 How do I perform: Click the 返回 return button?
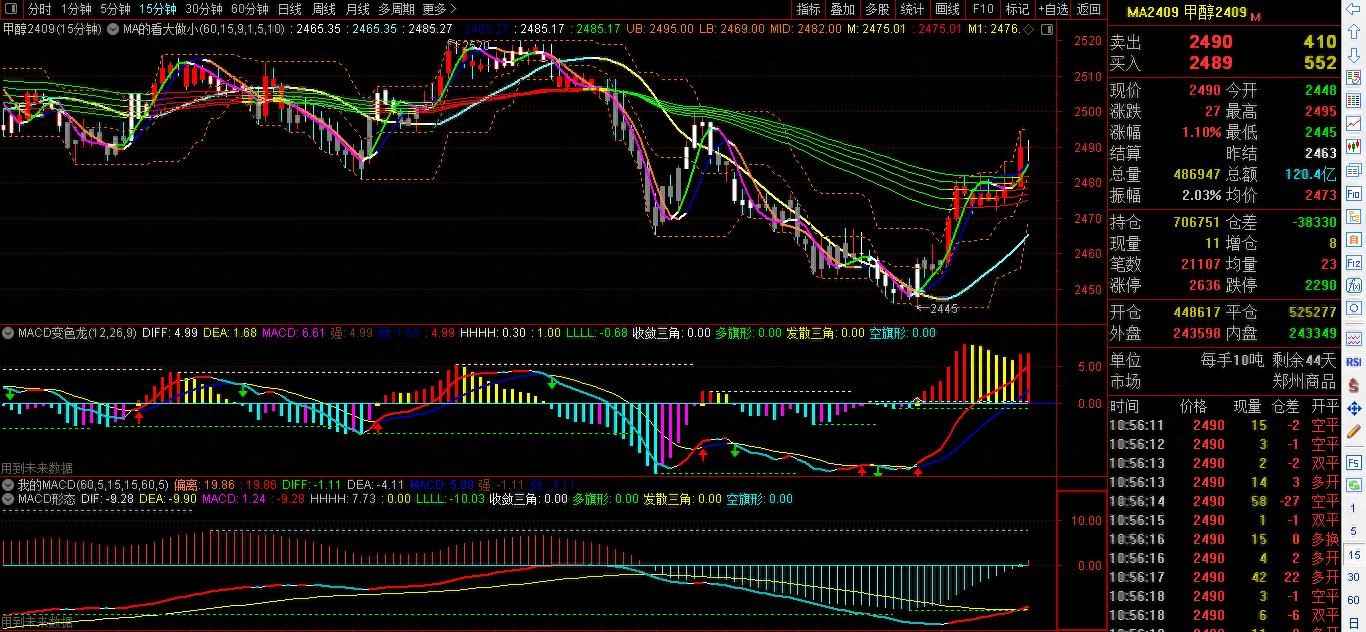click(1088, 9)
